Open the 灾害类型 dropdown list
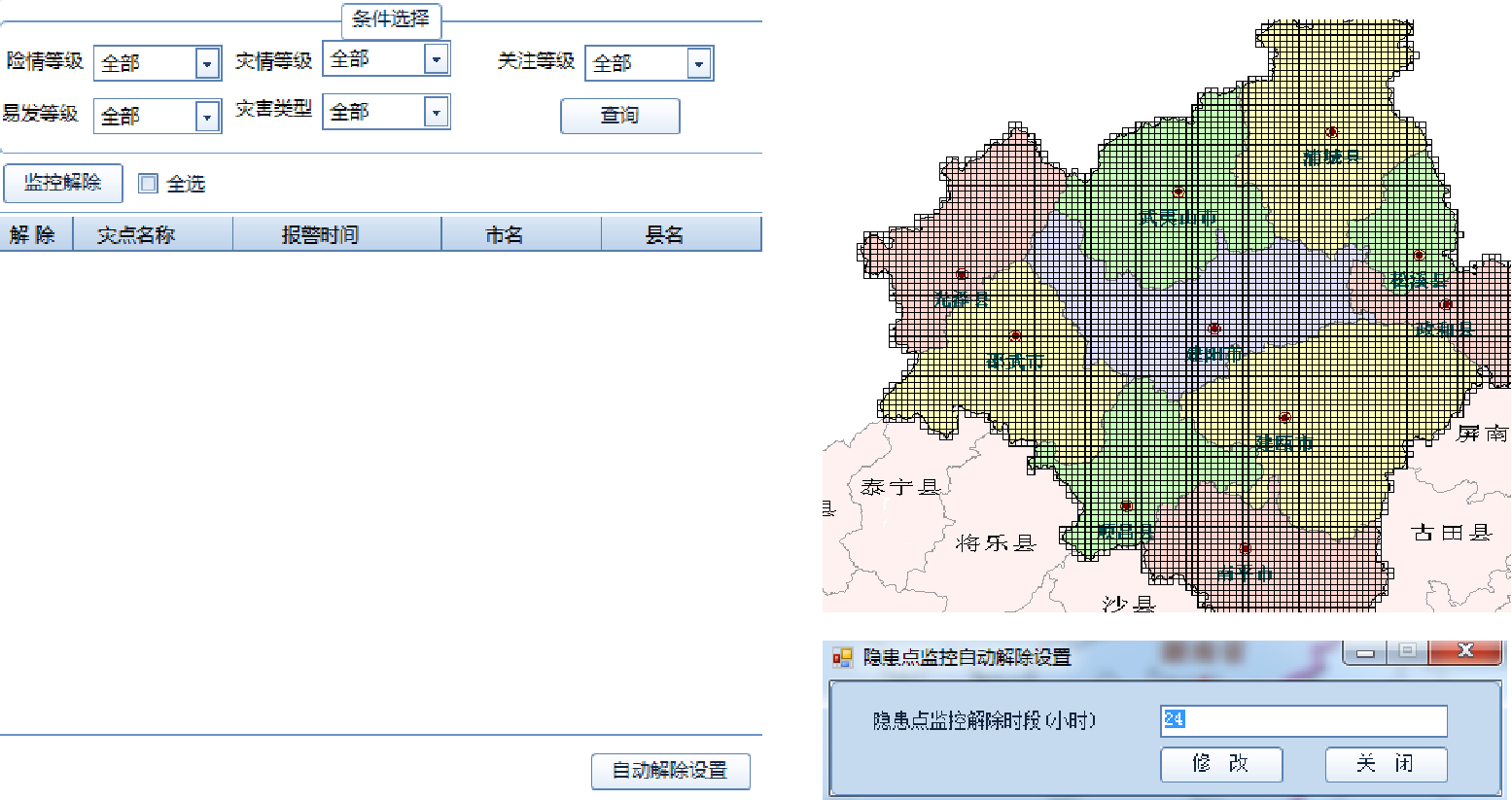Viewport: 1512px width, 800px height. 436,111
